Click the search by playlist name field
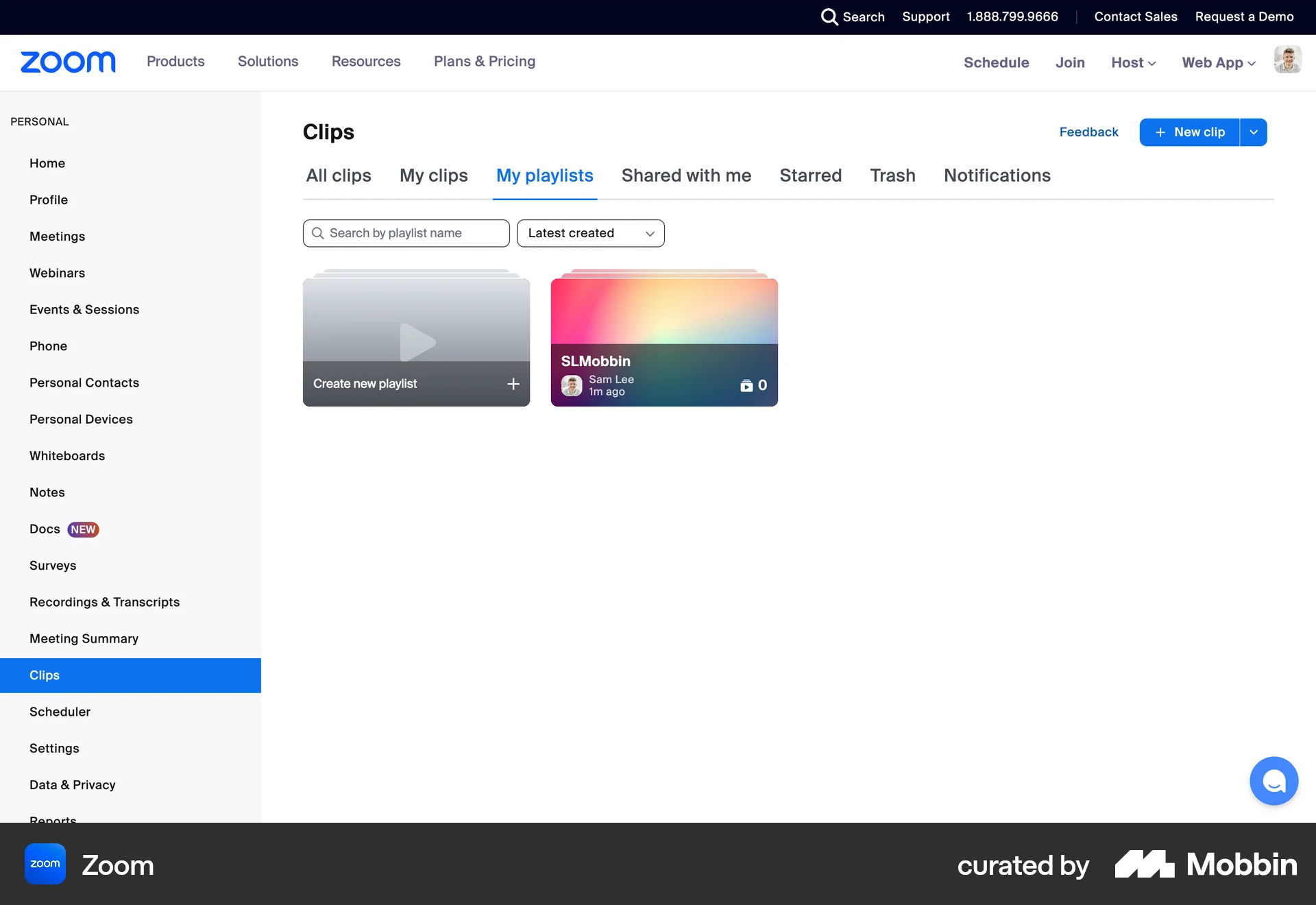This screenshot has height=905, width=1316. click(x=406, y=233)
